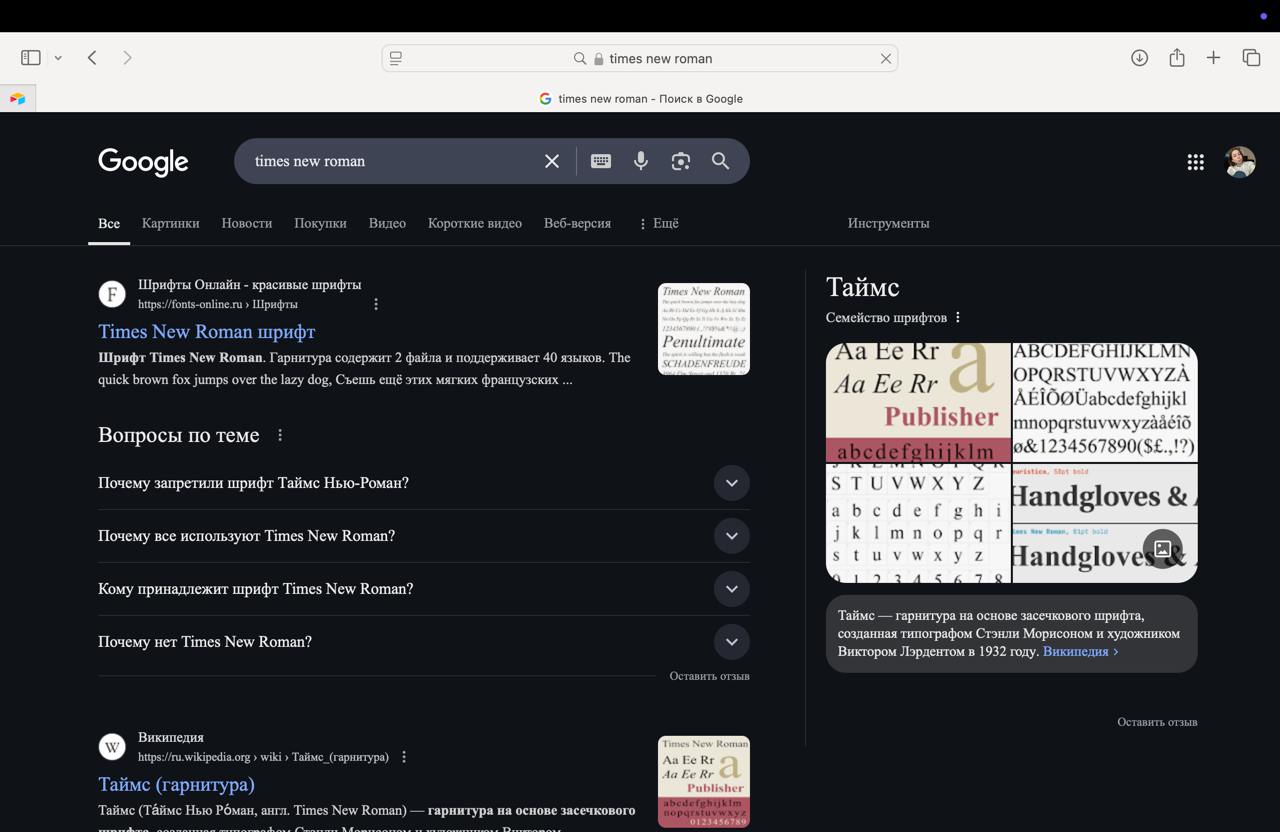Open the Publisher specimen image in panel
The width and height of the screenshot is (1280, 832).
coord(918,402)
